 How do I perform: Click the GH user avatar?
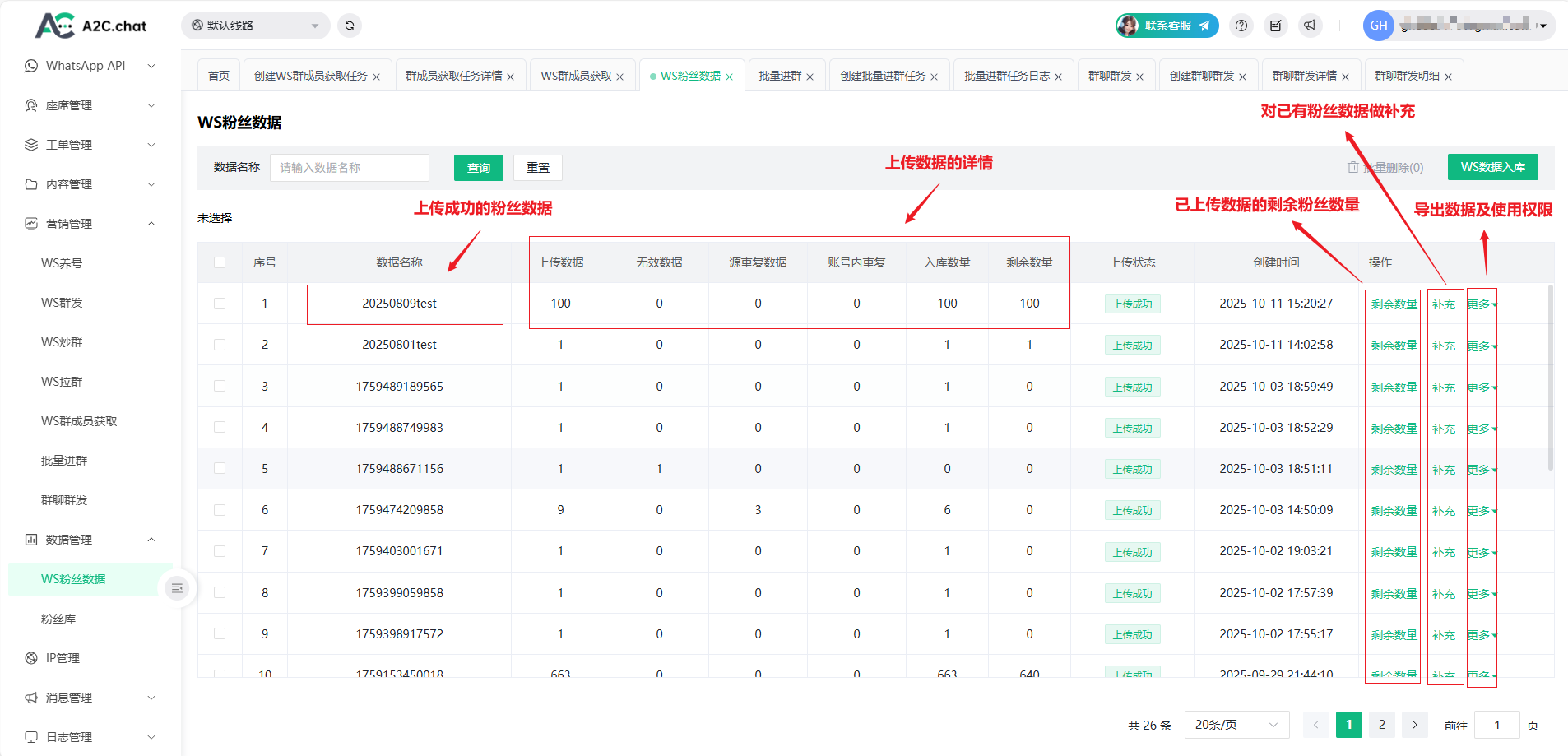coord(1379,26)
